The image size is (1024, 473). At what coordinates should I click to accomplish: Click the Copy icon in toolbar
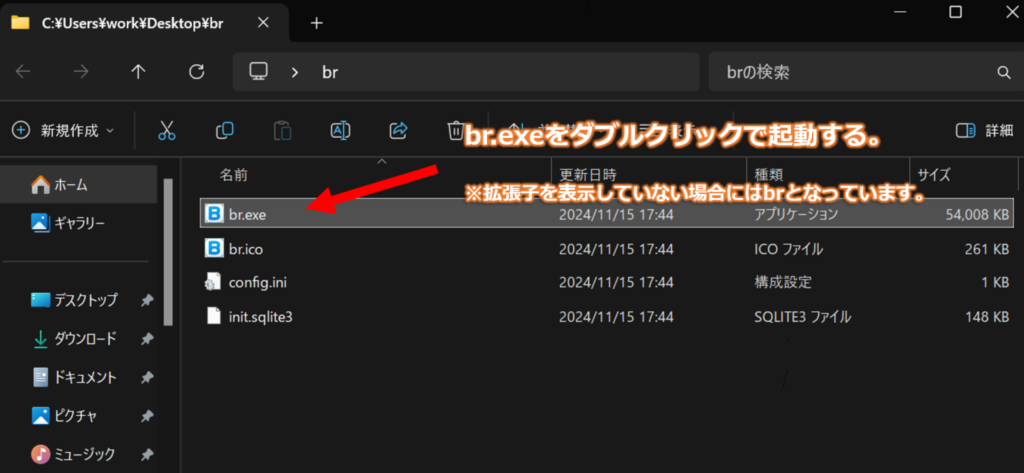[x=225, y=130]
